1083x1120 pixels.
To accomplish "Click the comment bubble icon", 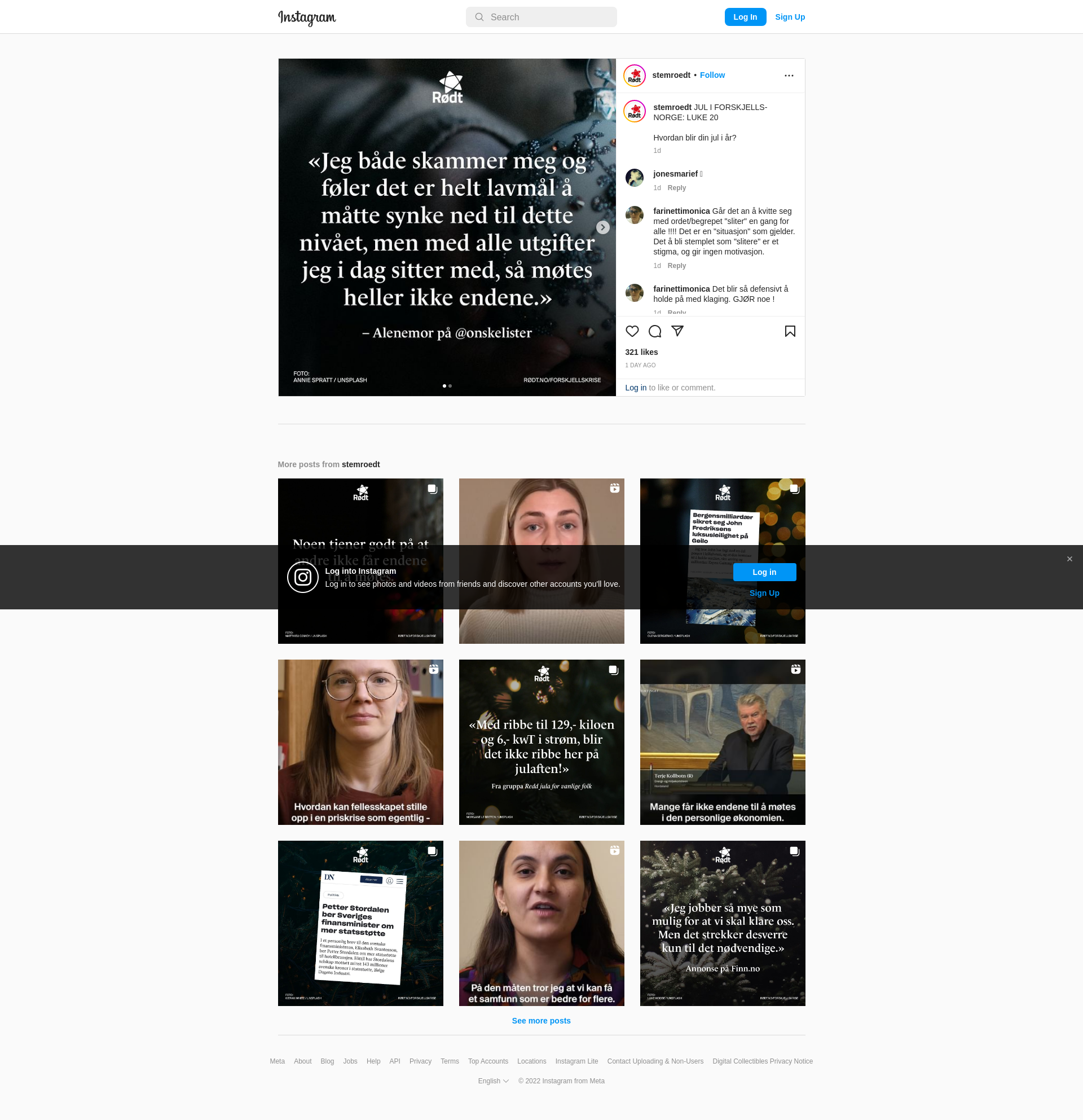I will click(x=655, y=331).
